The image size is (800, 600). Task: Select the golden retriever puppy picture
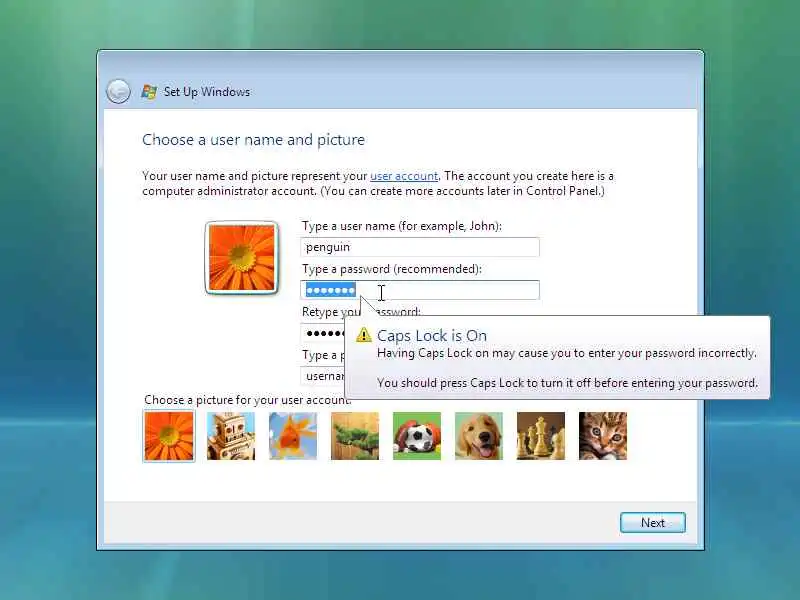(479, 436)
